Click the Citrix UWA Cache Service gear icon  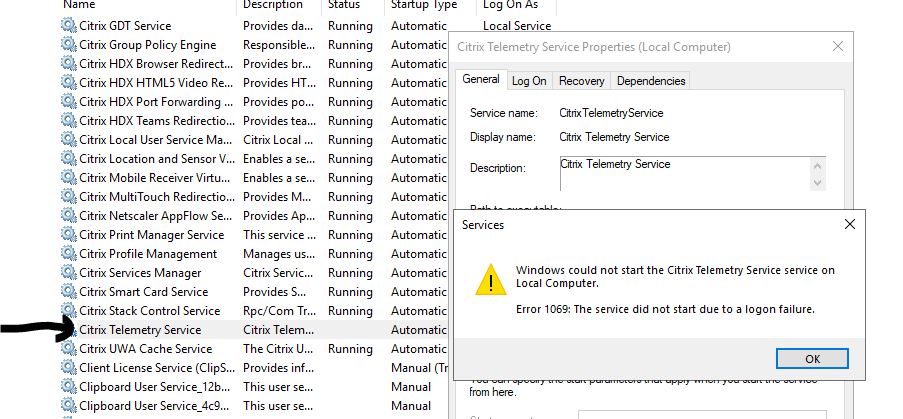[69, 349]
